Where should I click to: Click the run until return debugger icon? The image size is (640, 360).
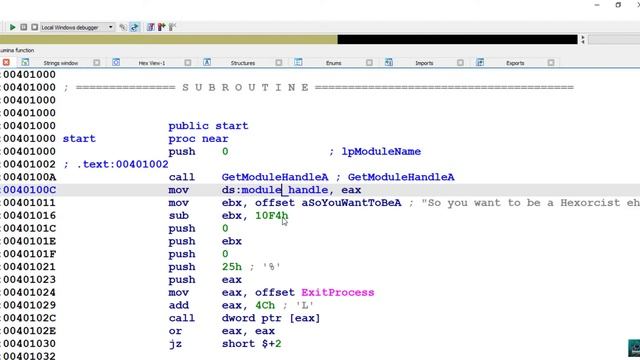172,27
